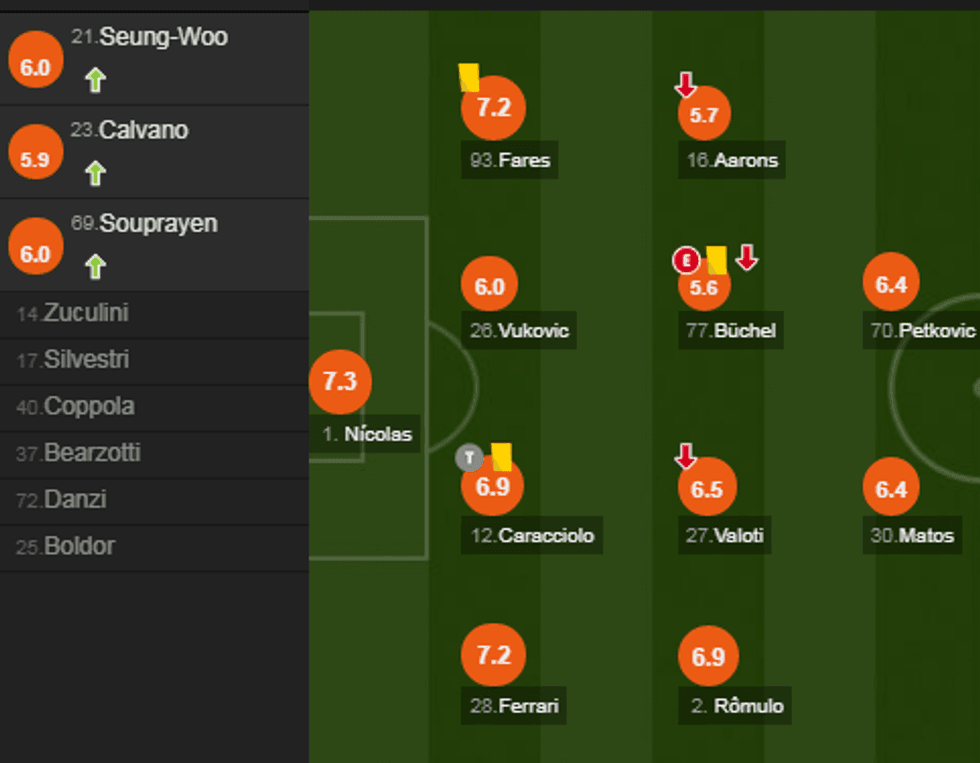
Task: Click green sub-in arrow under Seung-Woo
Action: pyautogui.click(x=95, y=80)
